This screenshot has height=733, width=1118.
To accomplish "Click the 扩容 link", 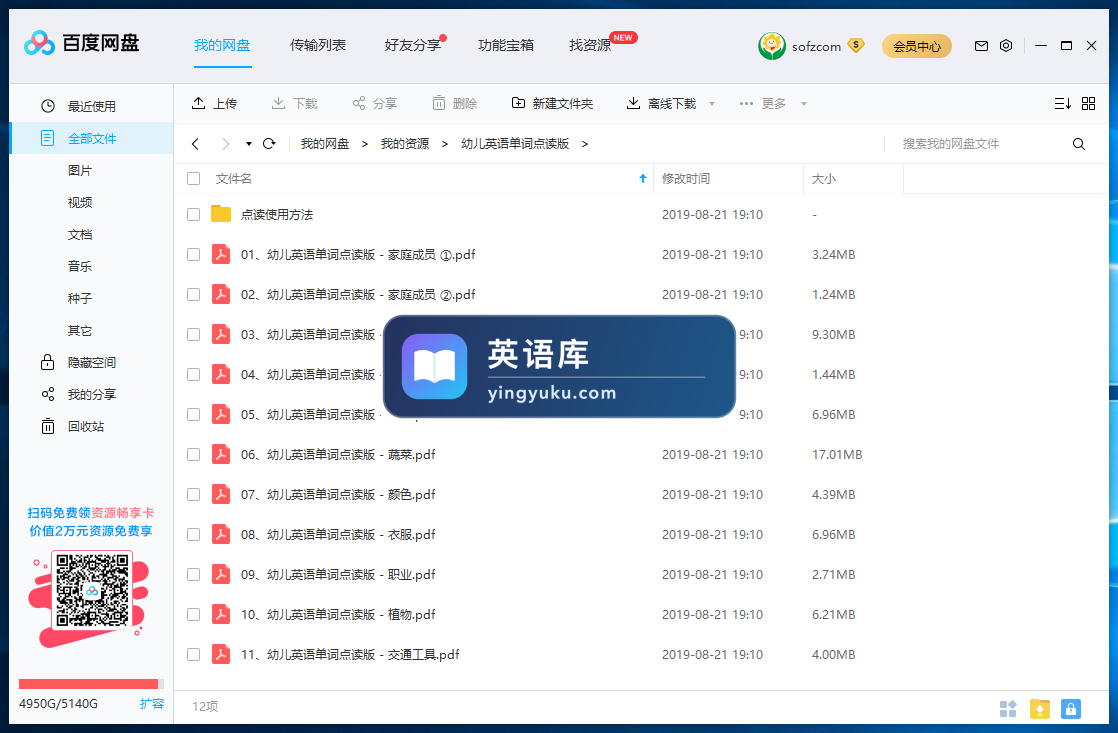I will [x=152, y=704].
